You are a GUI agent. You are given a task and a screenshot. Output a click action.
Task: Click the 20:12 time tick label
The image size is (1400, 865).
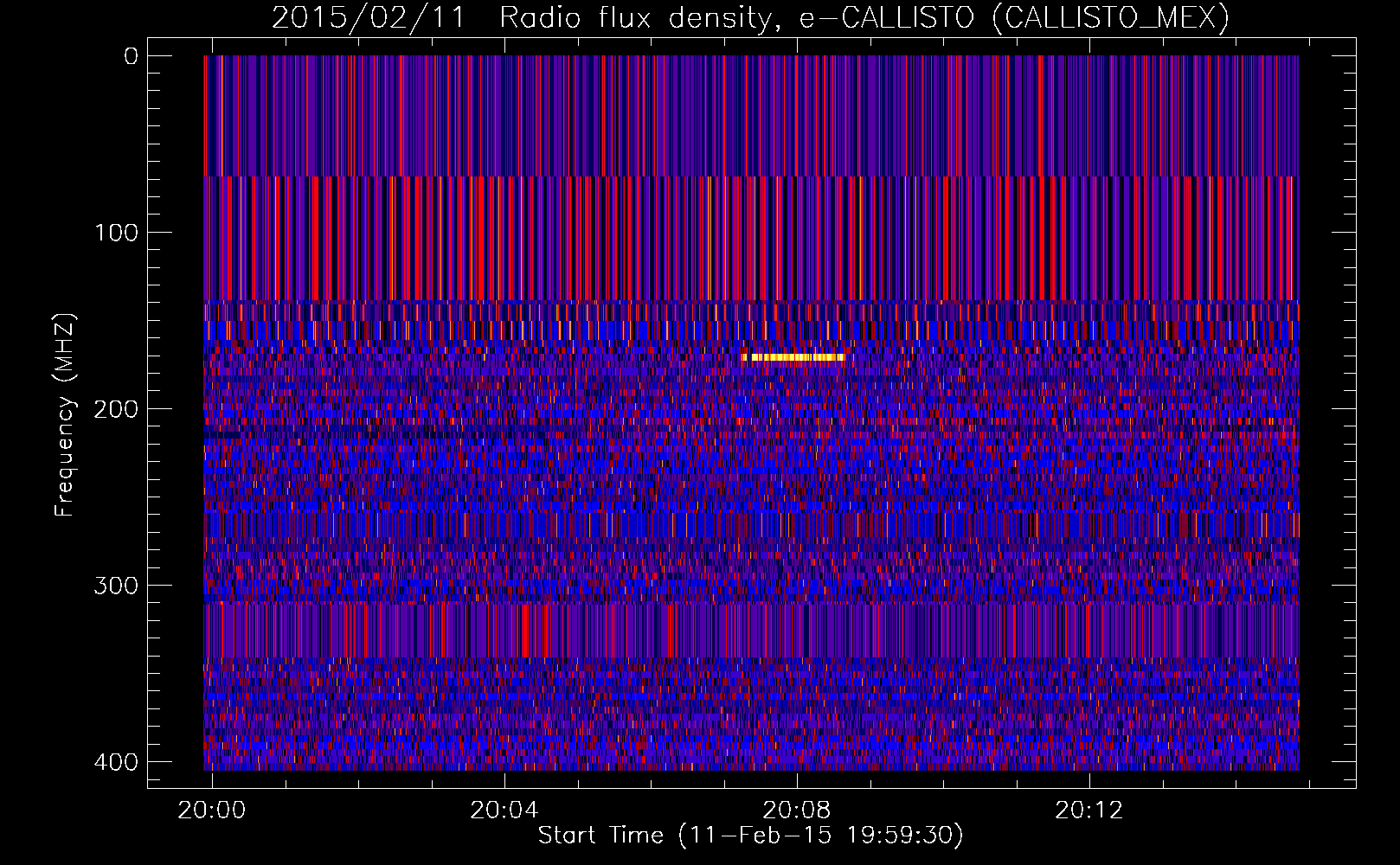click(1089, 811)
